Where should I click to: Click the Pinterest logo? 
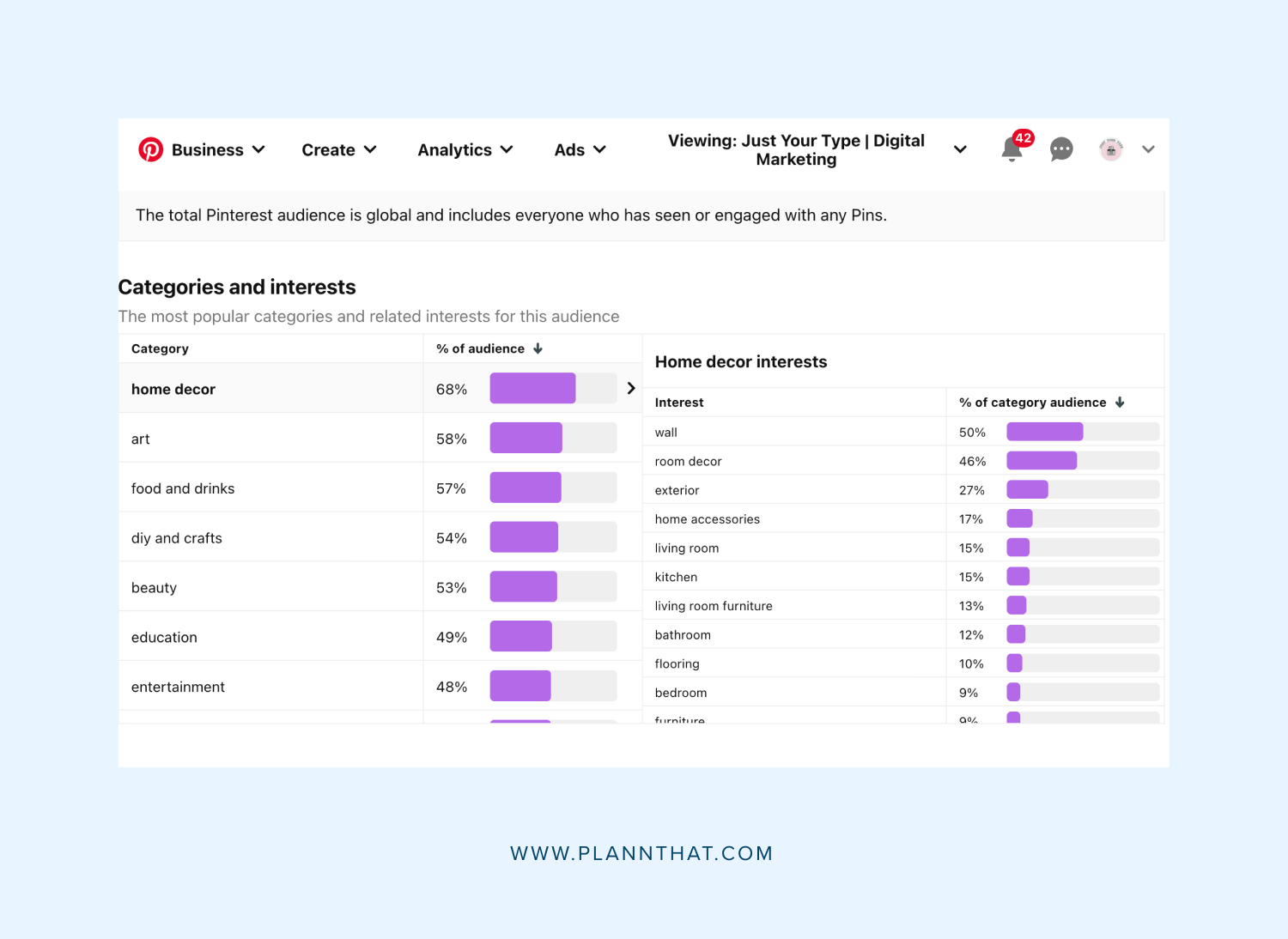coord(151,149)
